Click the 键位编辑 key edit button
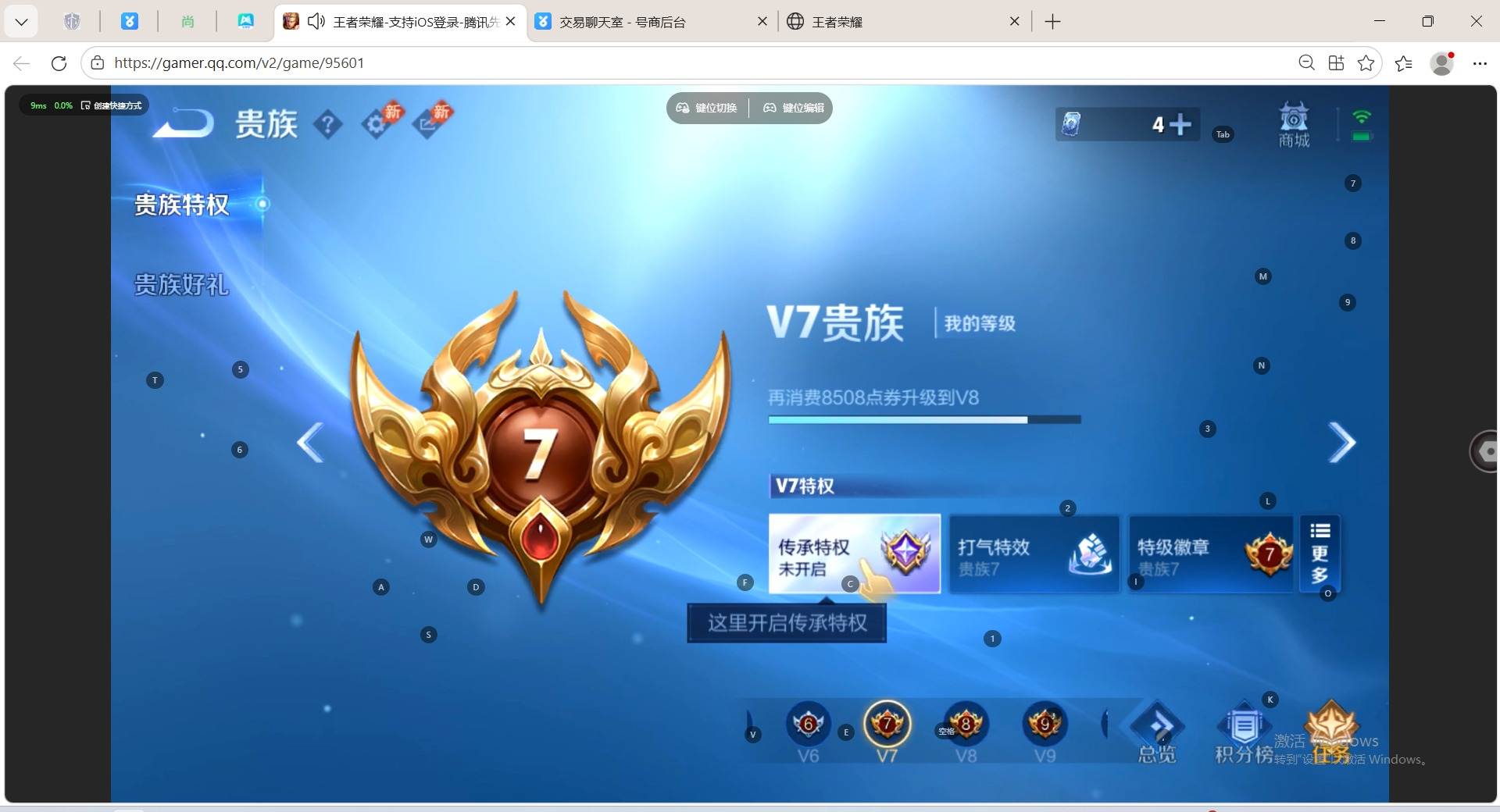 click(794, 108)
